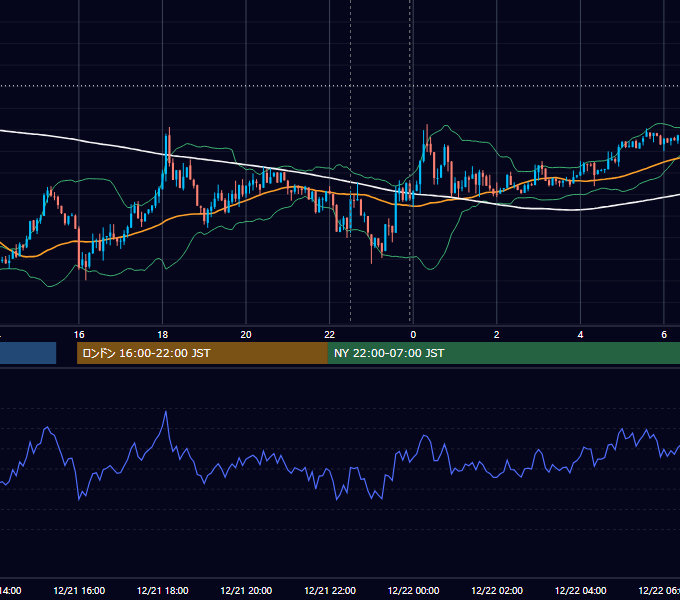Click the ロンドン 16:00-22:00 JST session bar
Viewport: 680px width, 600px height.
click(x=202, y=353)
